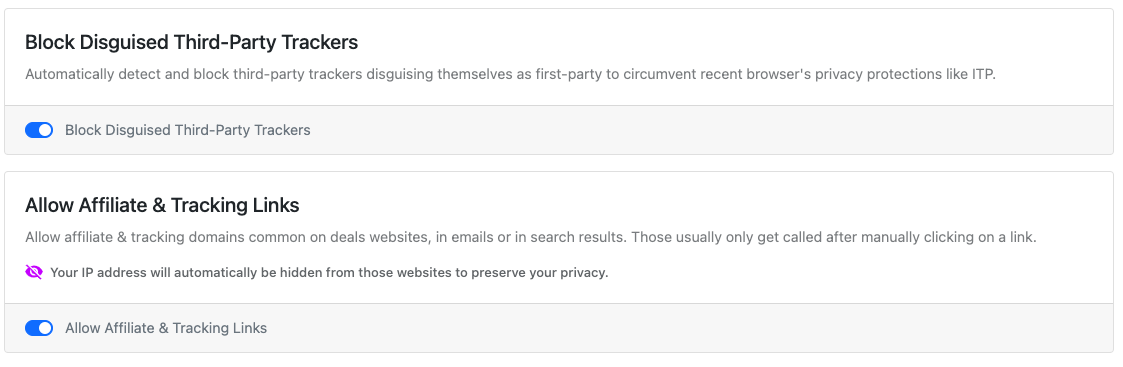This screenshot has height=367, width=1123.
Task: Click the affiliate domains description text
Action: [x=531, y=237]
